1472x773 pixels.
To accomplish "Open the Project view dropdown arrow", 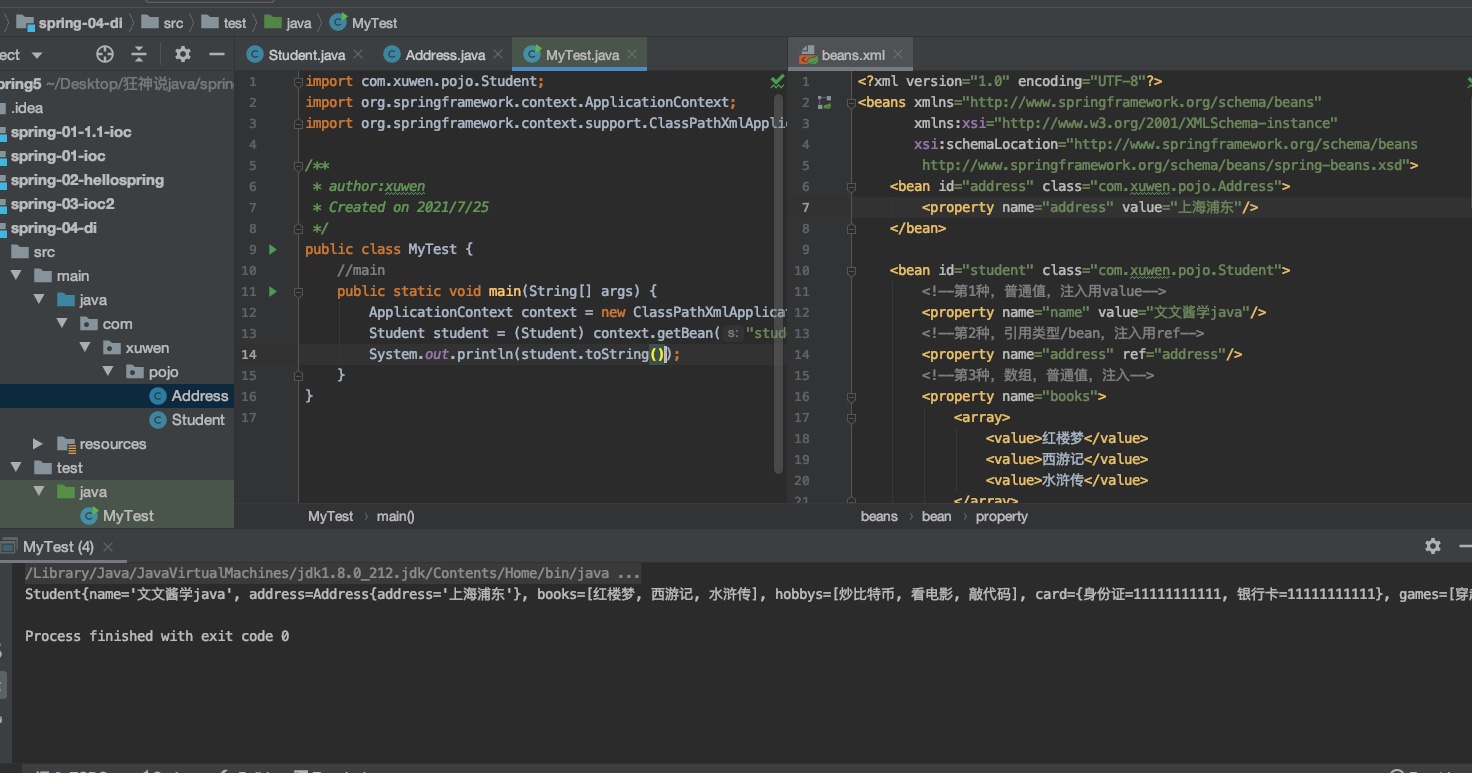I will coord(37,55).
